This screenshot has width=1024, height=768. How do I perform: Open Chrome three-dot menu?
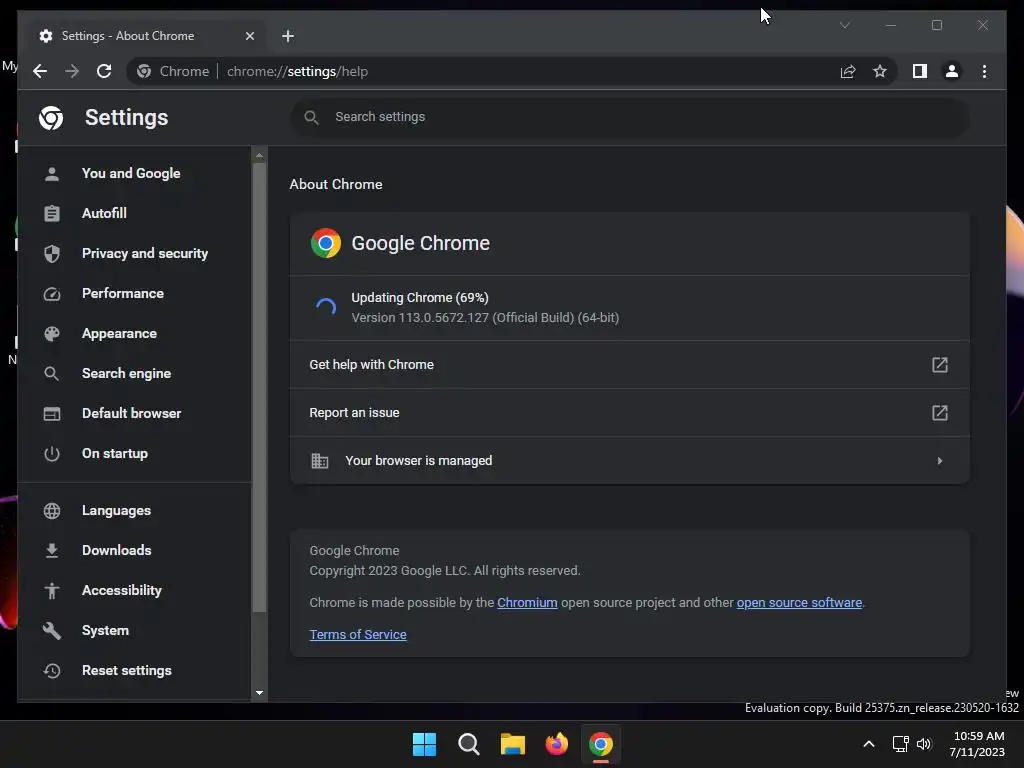pyautogui.click(x=984, y=71)
